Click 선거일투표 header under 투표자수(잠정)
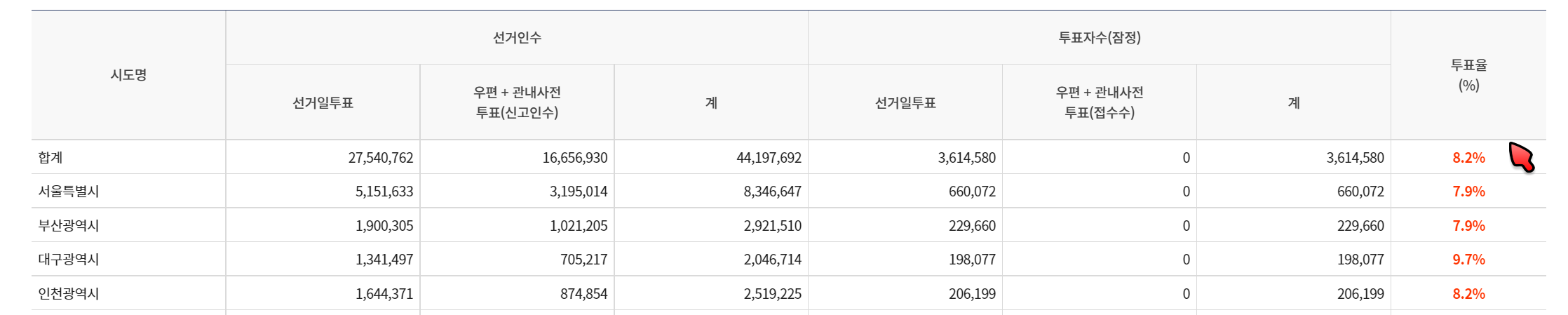The width and height of the screenshot is (1568, 315). tap(905, 103)
